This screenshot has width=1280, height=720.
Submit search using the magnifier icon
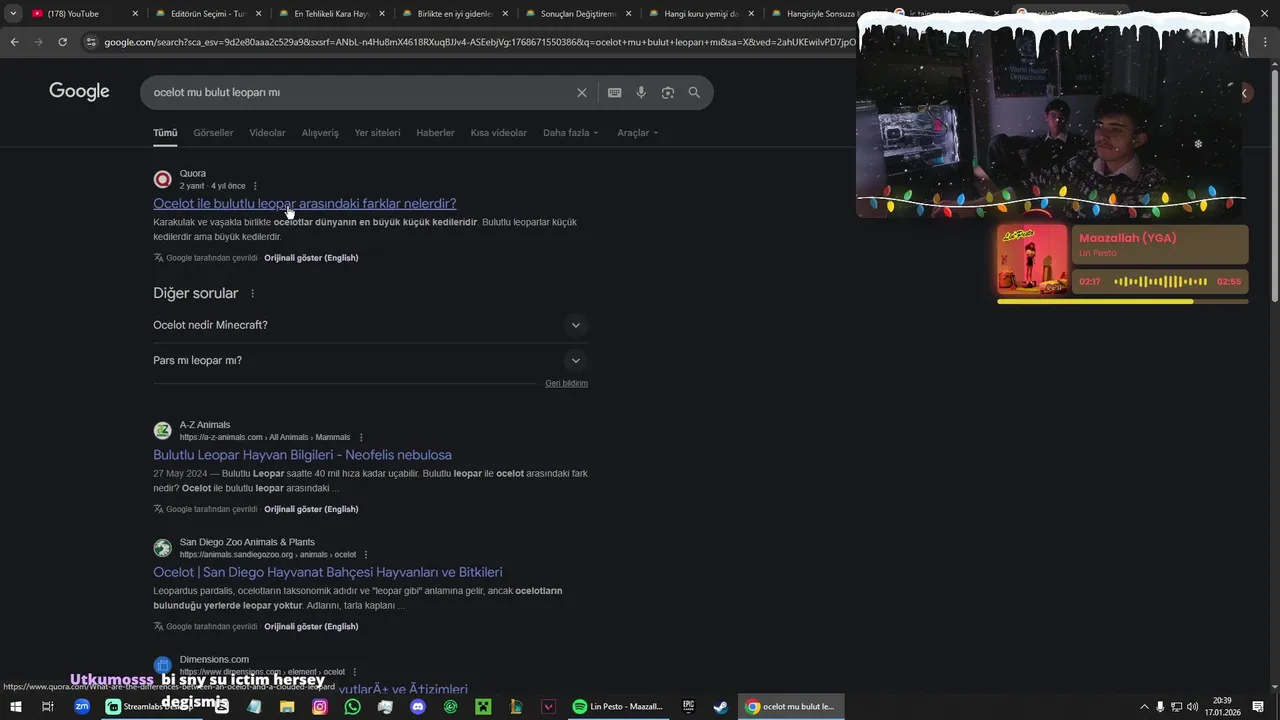[x=694, y=92]
